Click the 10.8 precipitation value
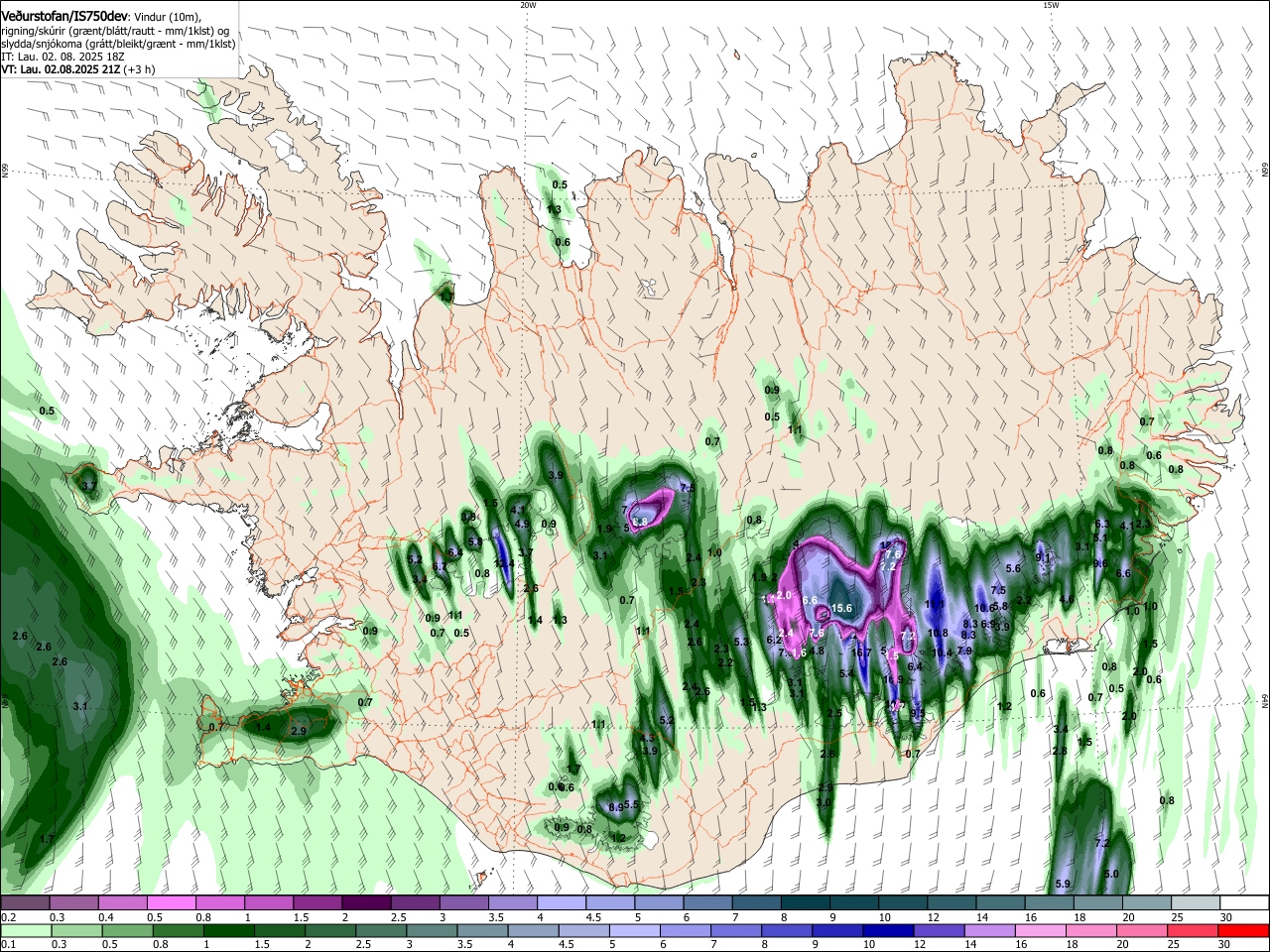Viewport: 1270px width, 952px height. 938,633
